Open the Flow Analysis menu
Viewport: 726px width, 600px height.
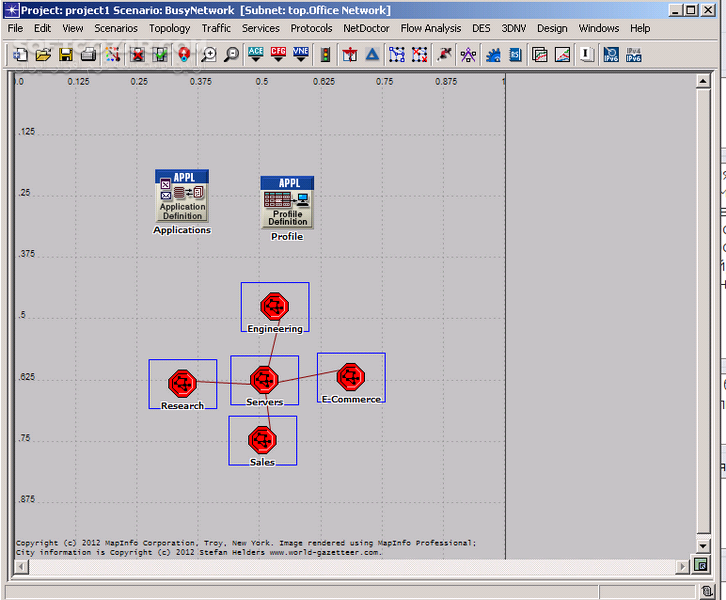pos(431,28)
